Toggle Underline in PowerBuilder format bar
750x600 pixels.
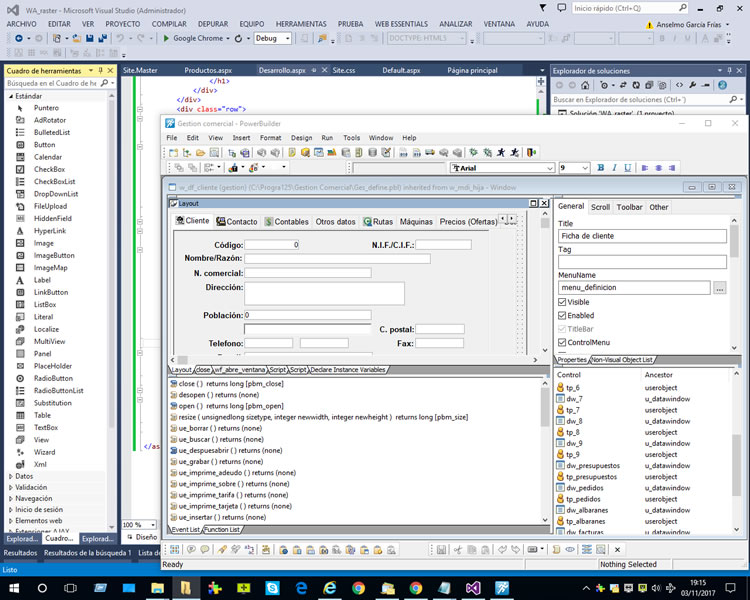tap(628, 167)
